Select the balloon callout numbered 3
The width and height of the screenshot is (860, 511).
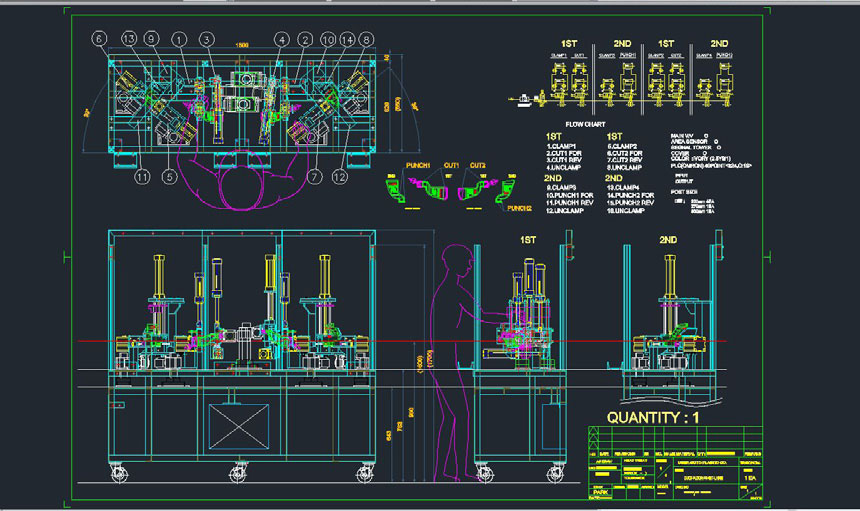coord(206,39)
